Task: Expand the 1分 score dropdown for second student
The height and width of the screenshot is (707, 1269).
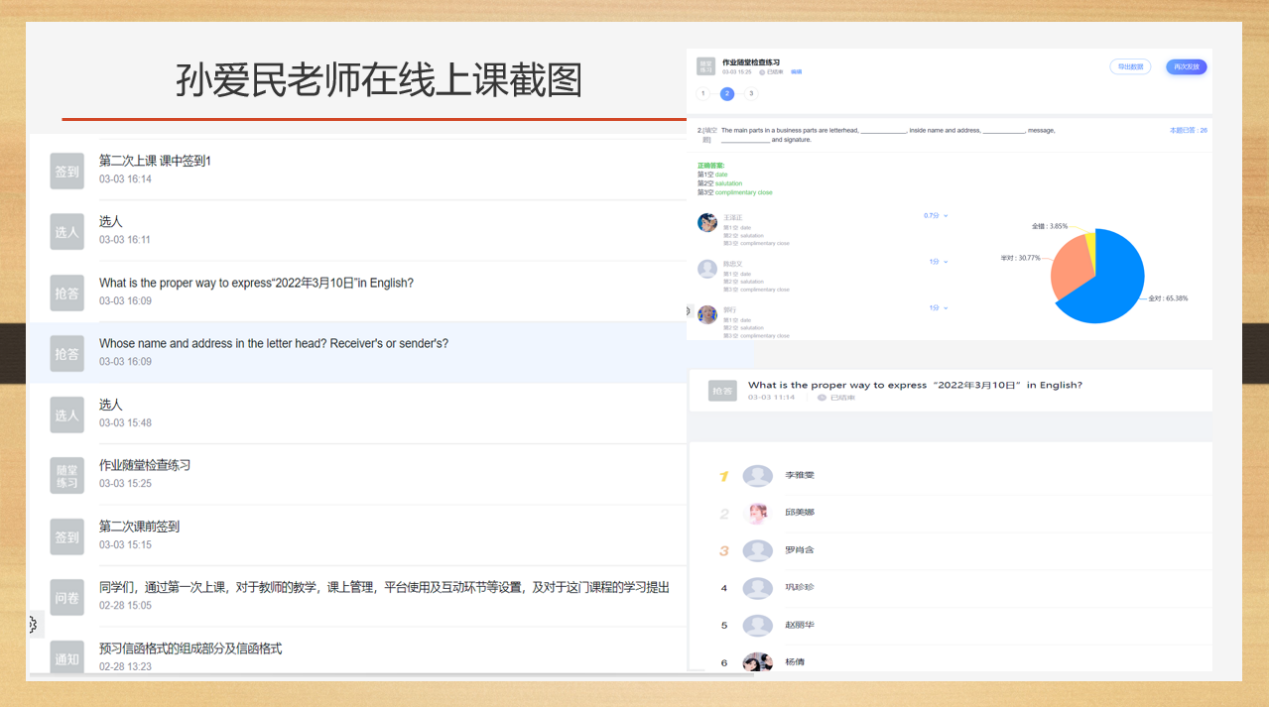Action: (x=938, y=262)
